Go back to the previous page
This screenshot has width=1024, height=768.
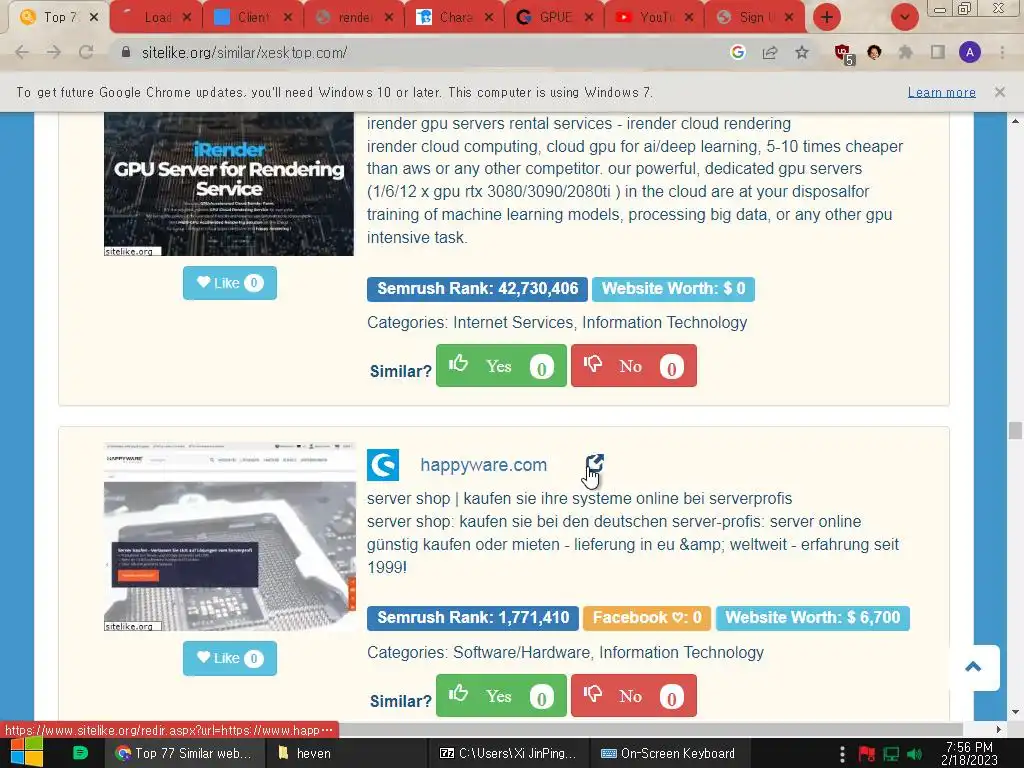pos(22,52)
